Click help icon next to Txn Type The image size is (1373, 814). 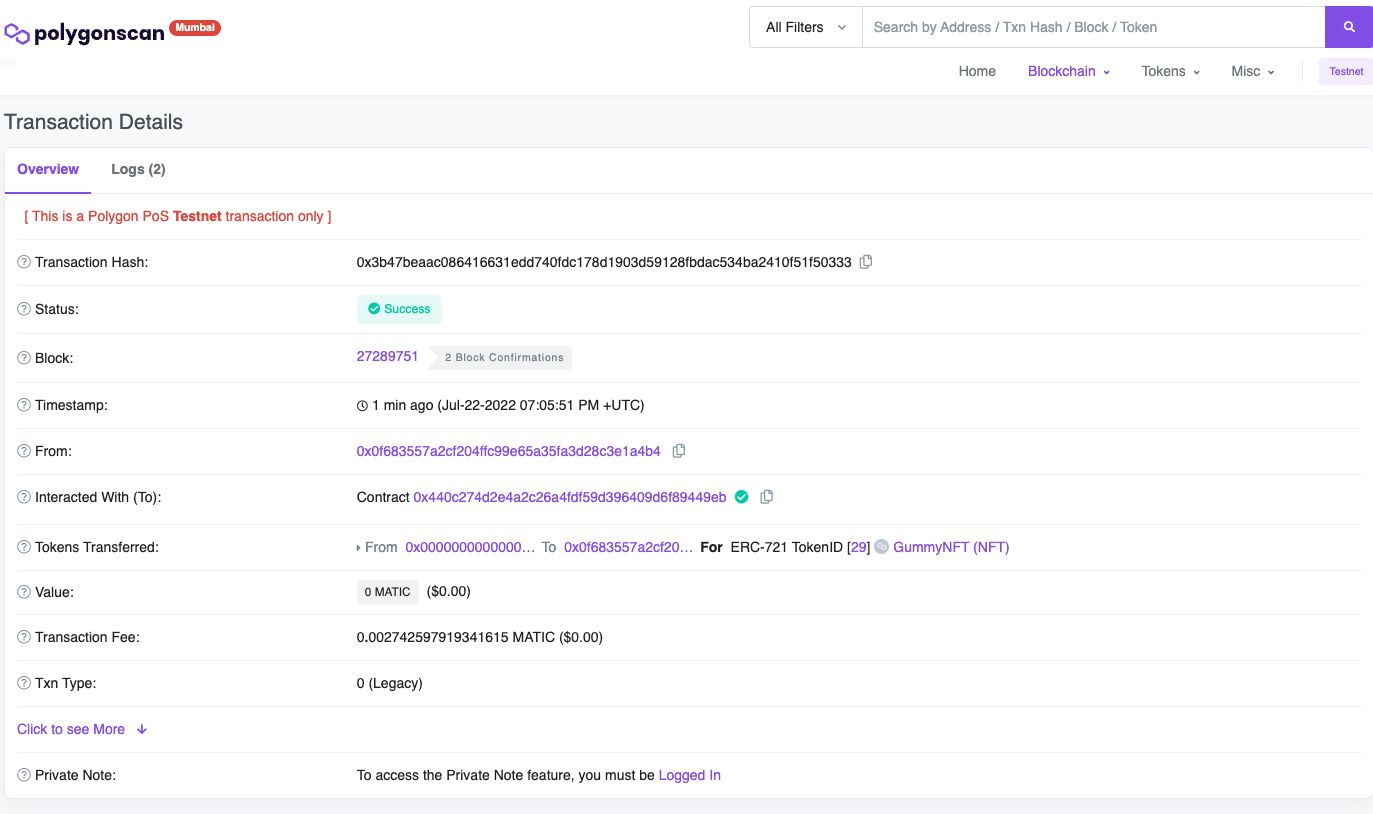point(24,683)
